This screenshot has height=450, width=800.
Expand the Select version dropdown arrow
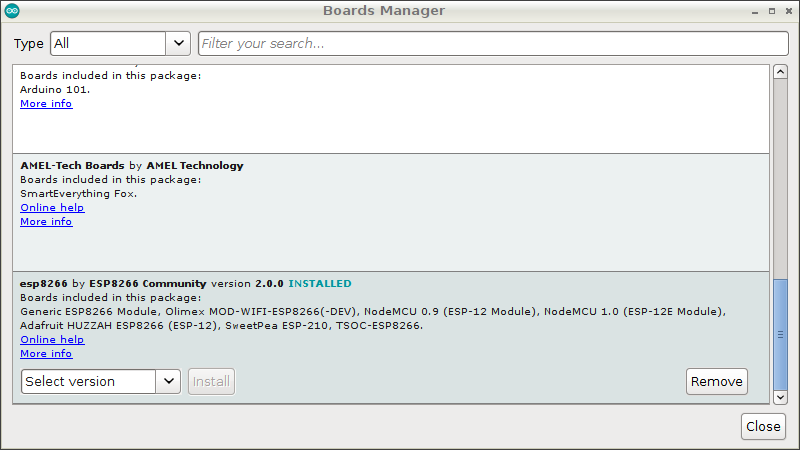(168, 382)
